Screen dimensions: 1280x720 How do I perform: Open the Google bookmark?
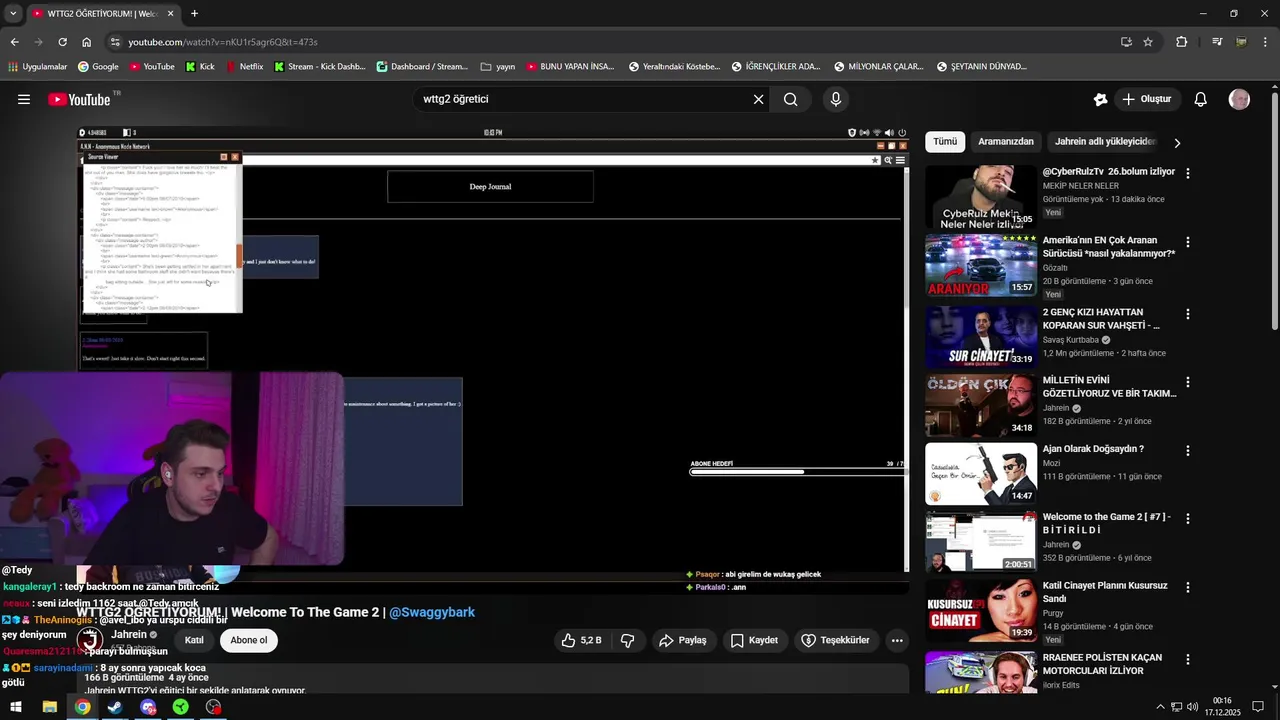coord(98,67)
